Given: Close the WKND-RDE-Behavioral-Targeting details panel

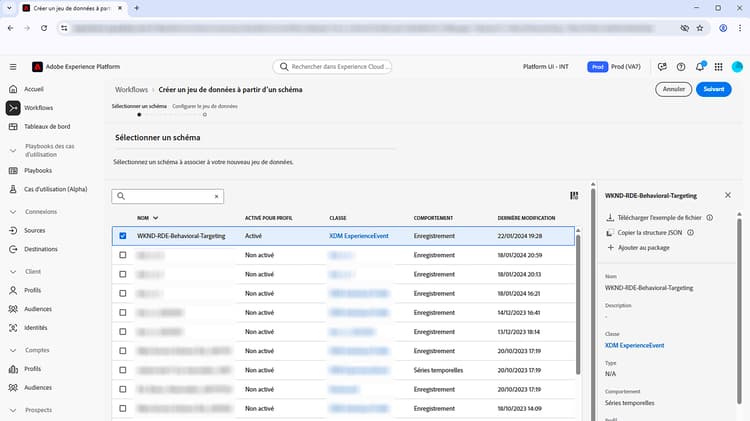Looking at the screenshot, I should [728, 195].
